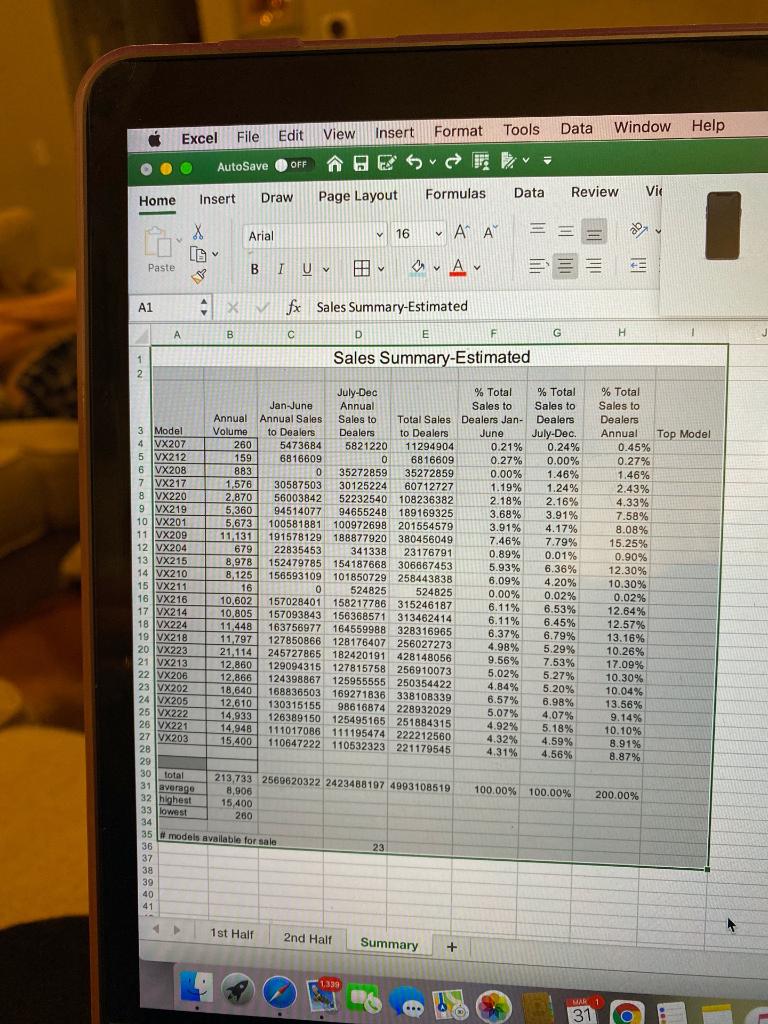The width and height of the screenshot is (768, 1024).
Task: Open the font size 16 dropdown
Action: click(439, 233)
